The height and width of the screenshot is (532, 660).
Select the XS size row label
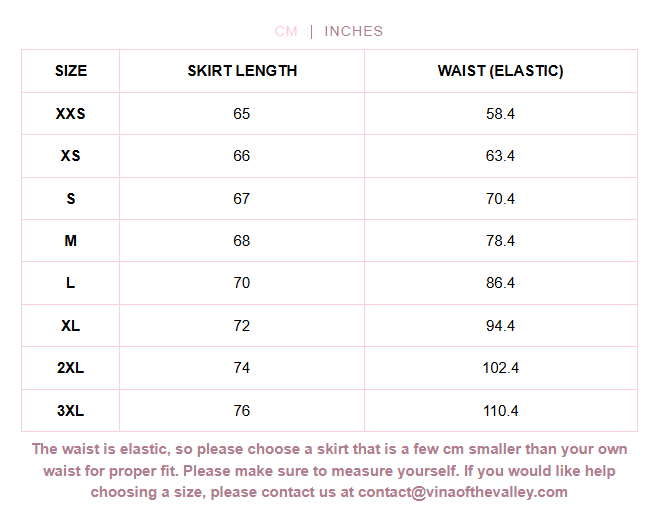pyautogui.click(x=71, y=156)
